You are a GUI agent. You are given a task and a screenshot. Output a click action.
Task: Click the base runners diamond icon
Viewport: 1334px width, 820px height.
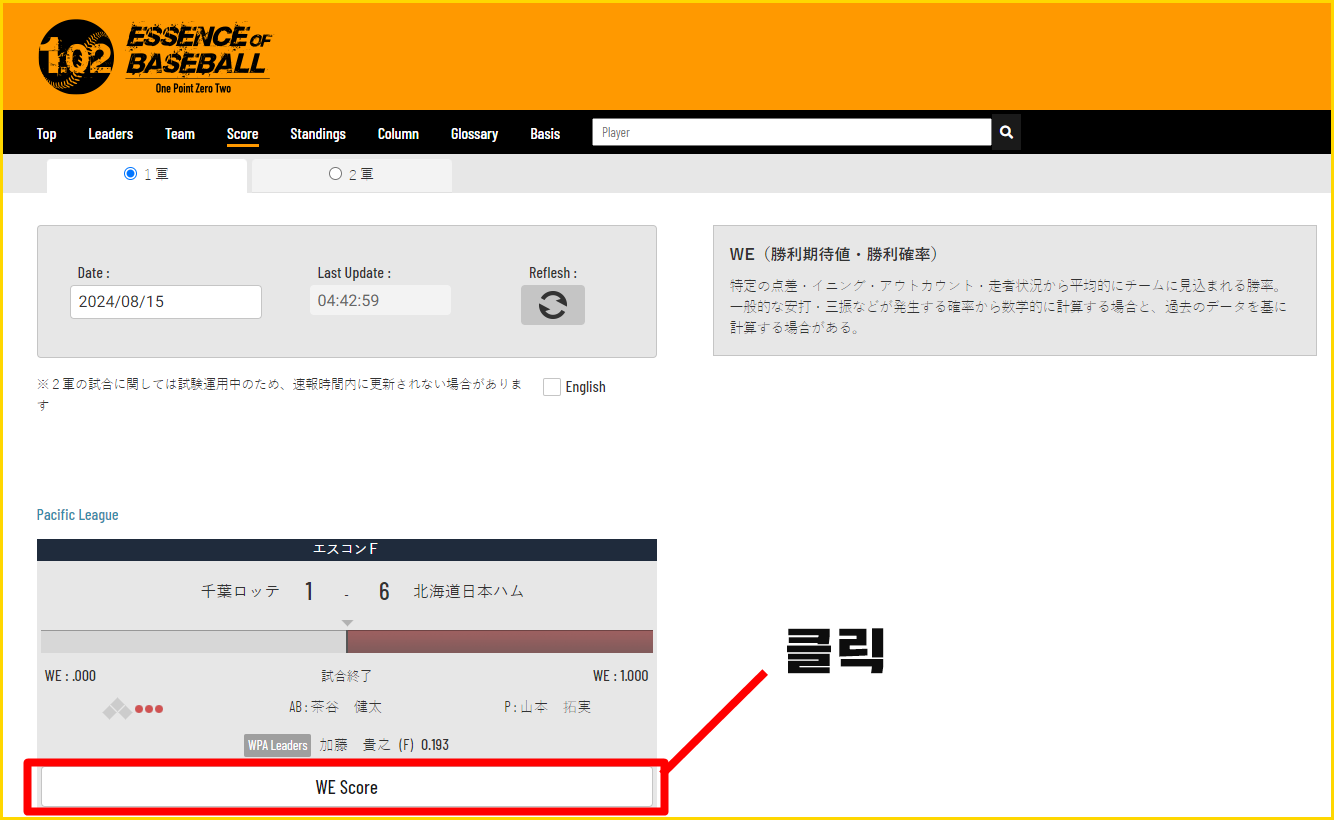tap(117, 709)
